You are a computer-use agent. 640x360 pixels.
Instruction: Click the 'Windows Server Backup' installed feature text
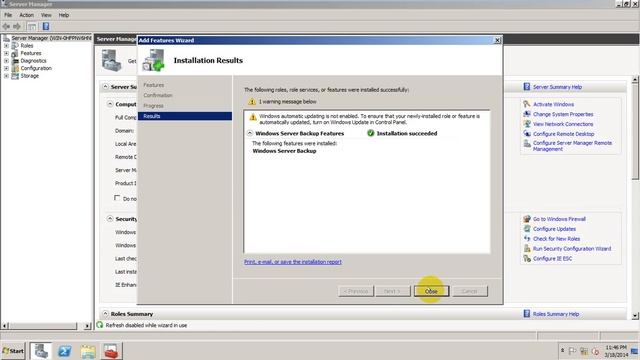click(284, 151)
